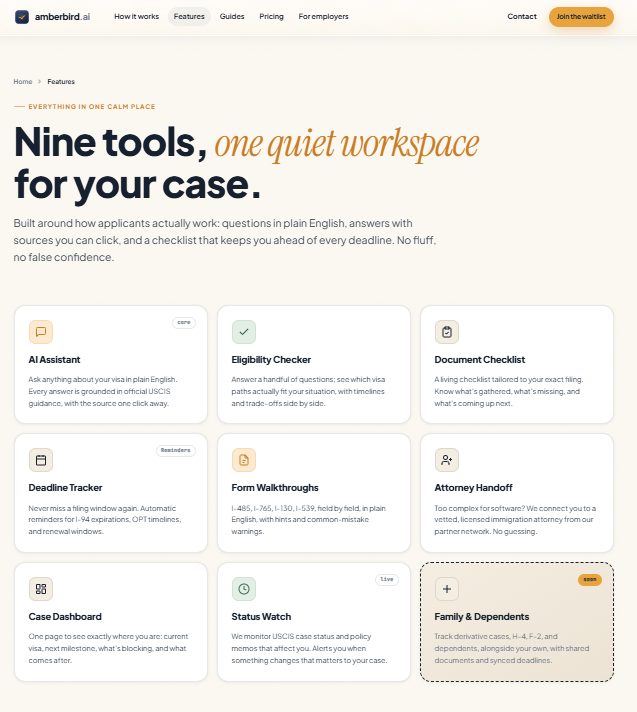Click the amberbird.ai brand name
Viewport: 637px width, 712px height.
62,17
